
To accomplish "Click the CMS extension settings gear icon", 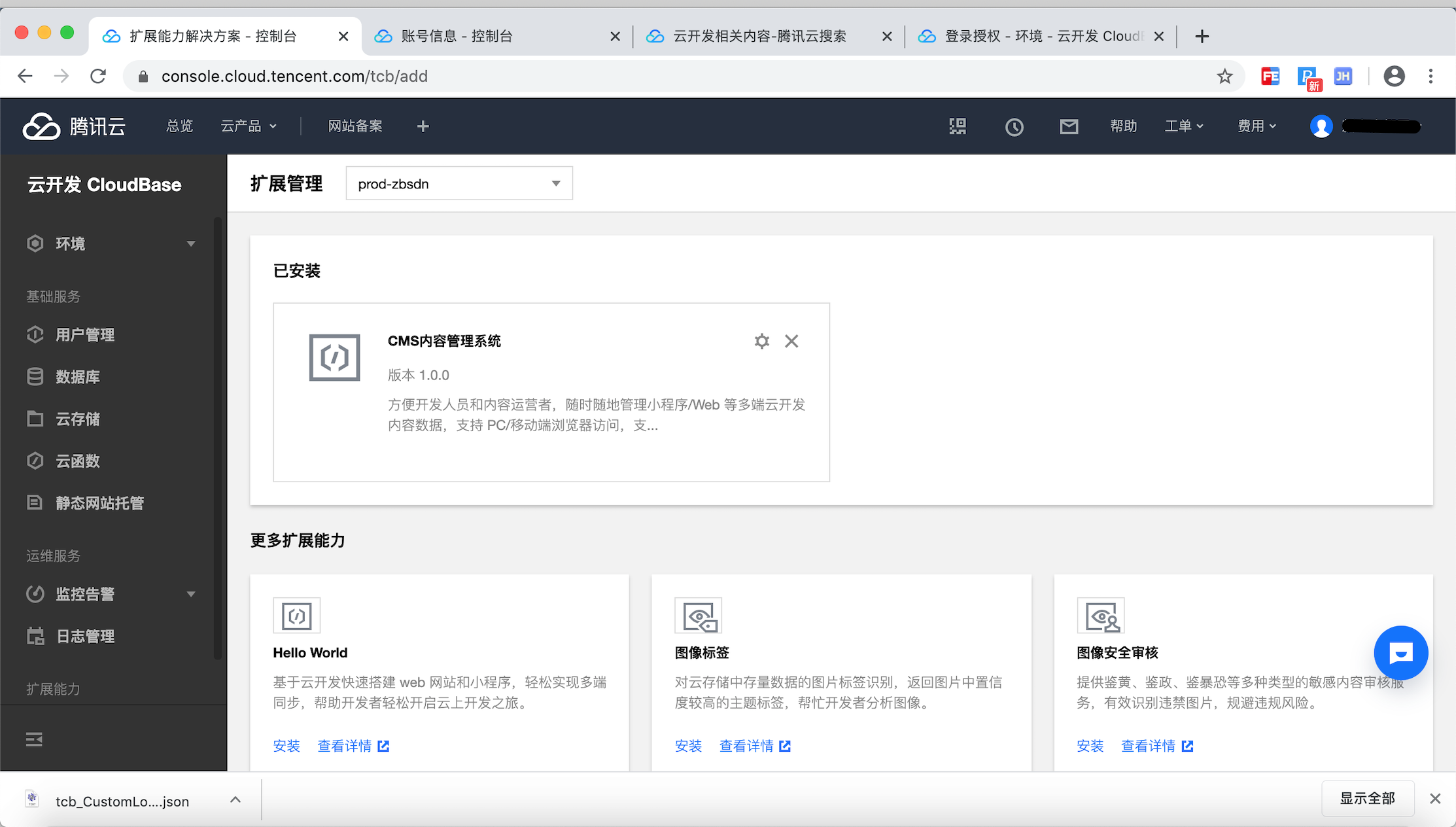I will tap(761, 341).
